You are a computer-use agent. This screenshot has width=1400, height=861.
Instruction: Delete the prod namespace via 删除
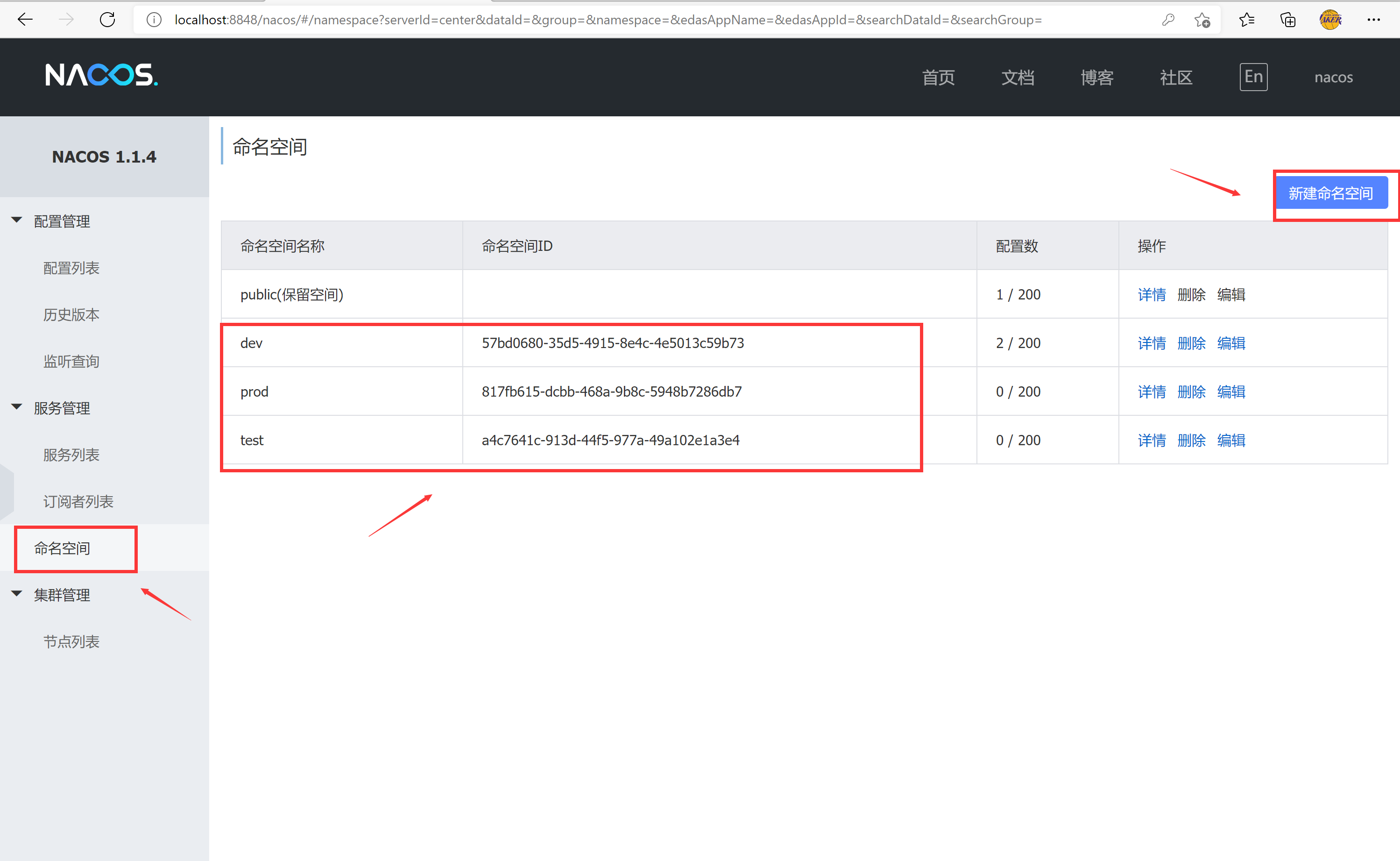coord(1191,391)
